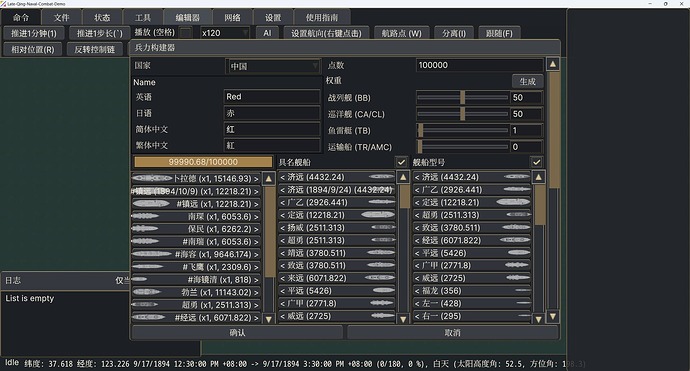Screen dimensions: 690x371
Task: Remove 南琛 (x1, 6053.6) from the fleet
Action: click(x=196, y=217)
